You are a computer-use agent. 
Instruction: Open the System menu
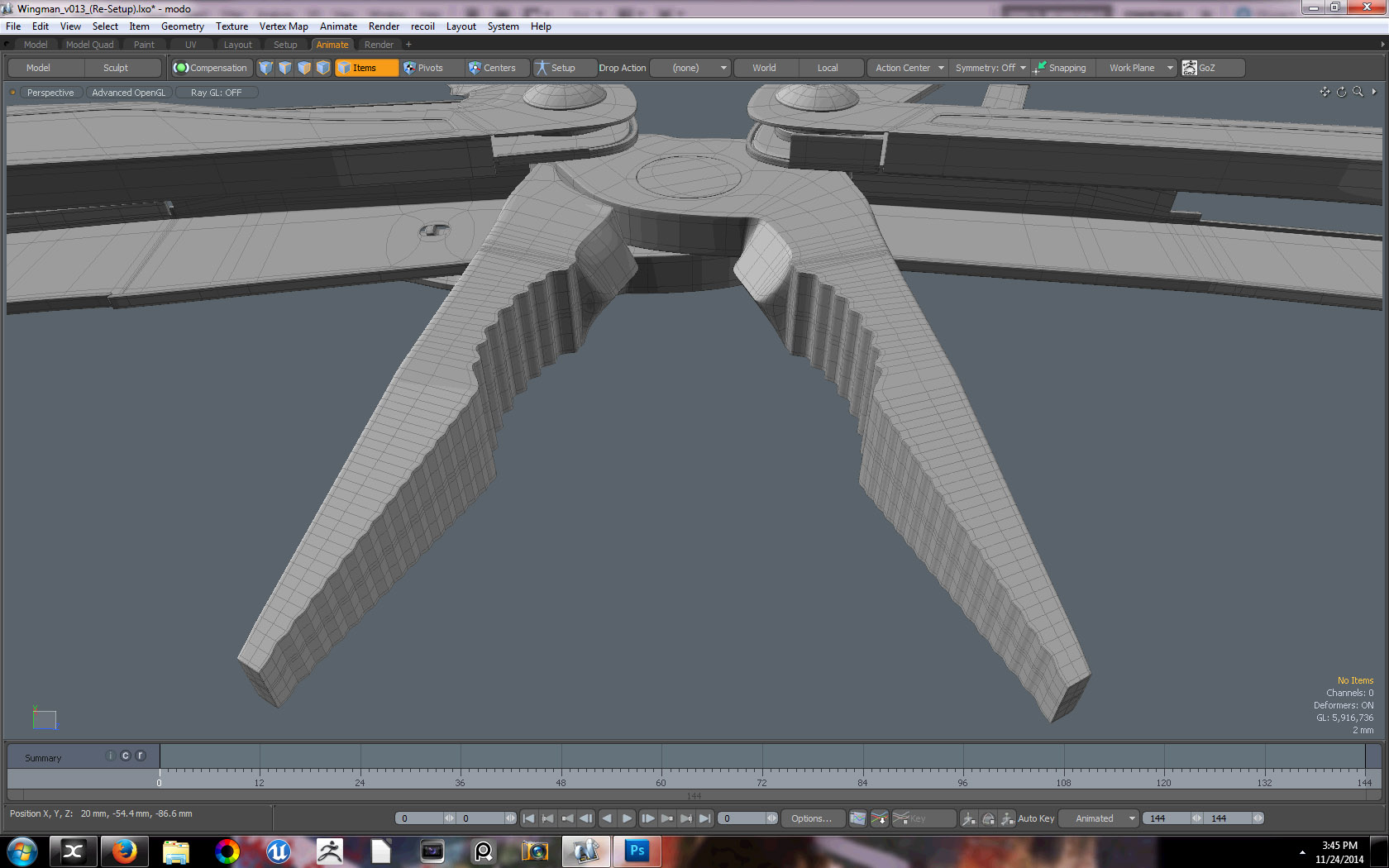pos(503,26)
